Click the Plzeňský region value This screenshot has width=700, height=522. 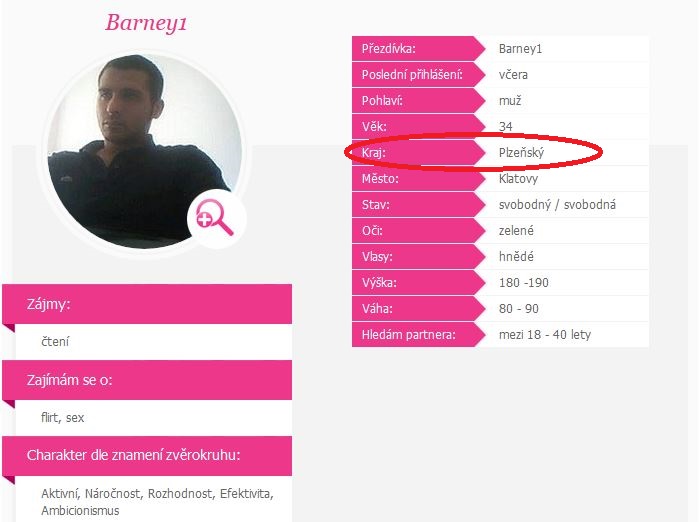pos(521,153)
